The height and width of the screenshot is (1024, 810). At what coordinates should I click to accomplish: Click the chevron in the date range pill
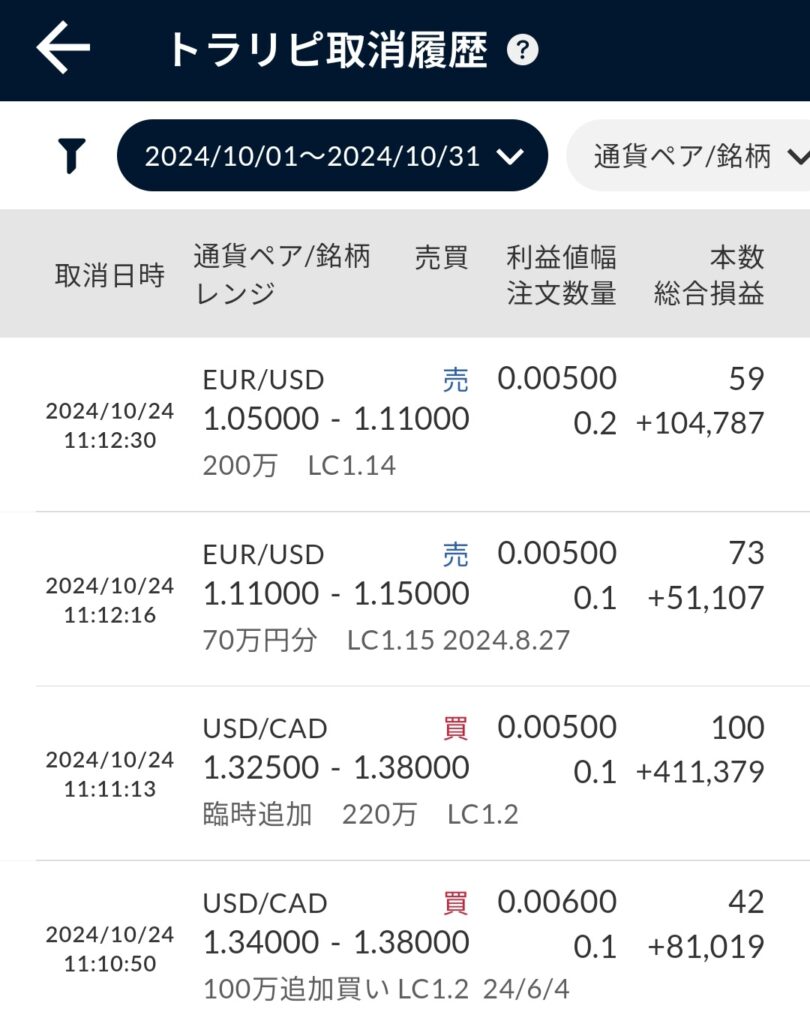click(510, 157)
